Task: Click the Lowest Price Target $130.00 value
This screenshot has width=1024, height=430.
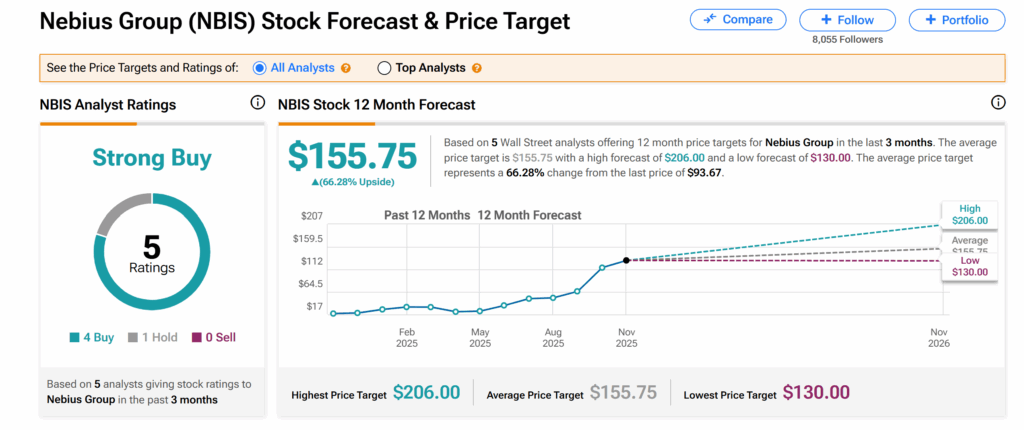Action: [x=816, y=393]
